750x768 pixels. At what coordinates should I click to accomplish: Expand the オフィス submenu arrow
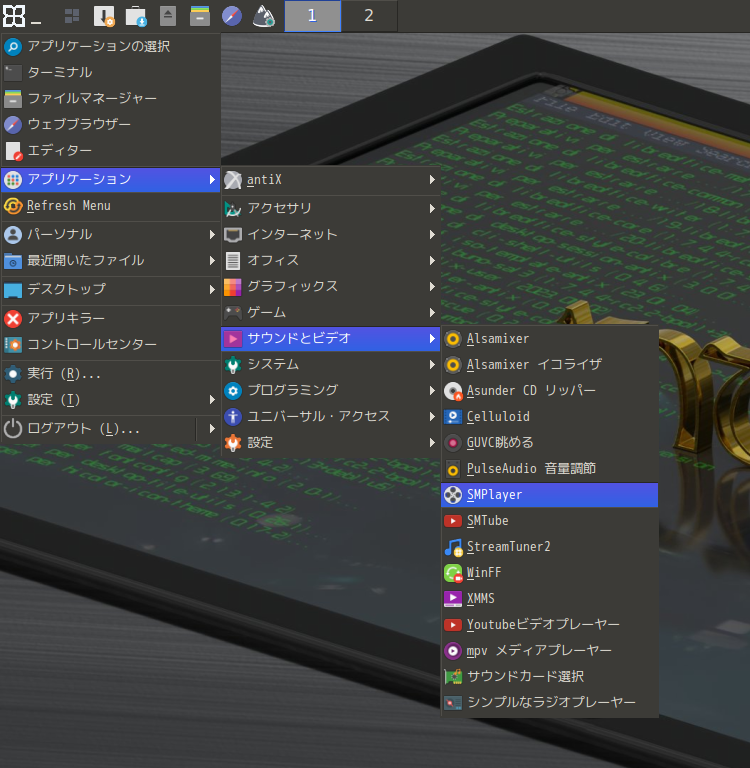432,261
